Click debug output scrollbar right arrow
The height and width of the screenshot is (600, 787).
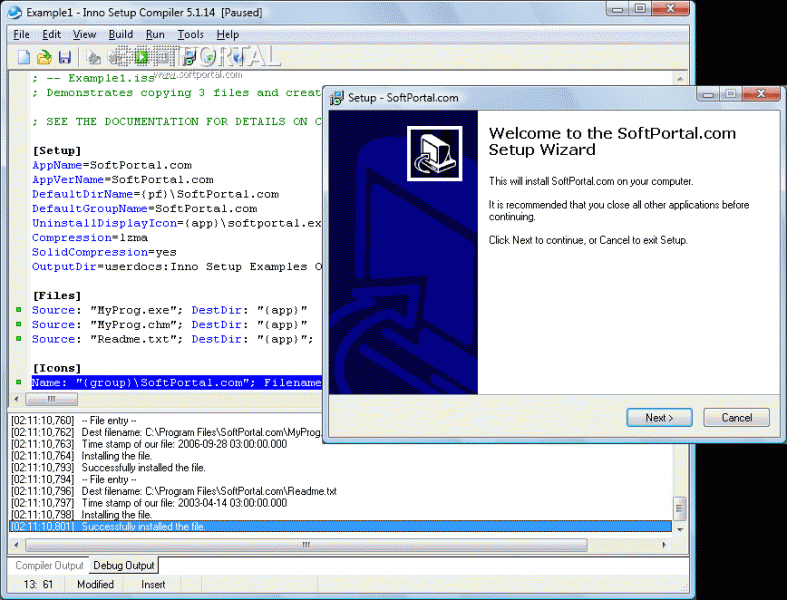(x=665, y=545)
